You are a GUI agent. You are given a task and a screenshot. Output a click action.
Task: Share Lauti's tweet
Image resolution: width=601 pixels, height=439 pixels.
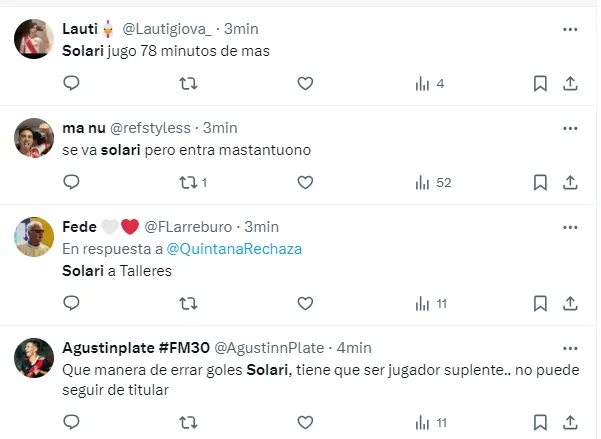click(x=570, y=84)
